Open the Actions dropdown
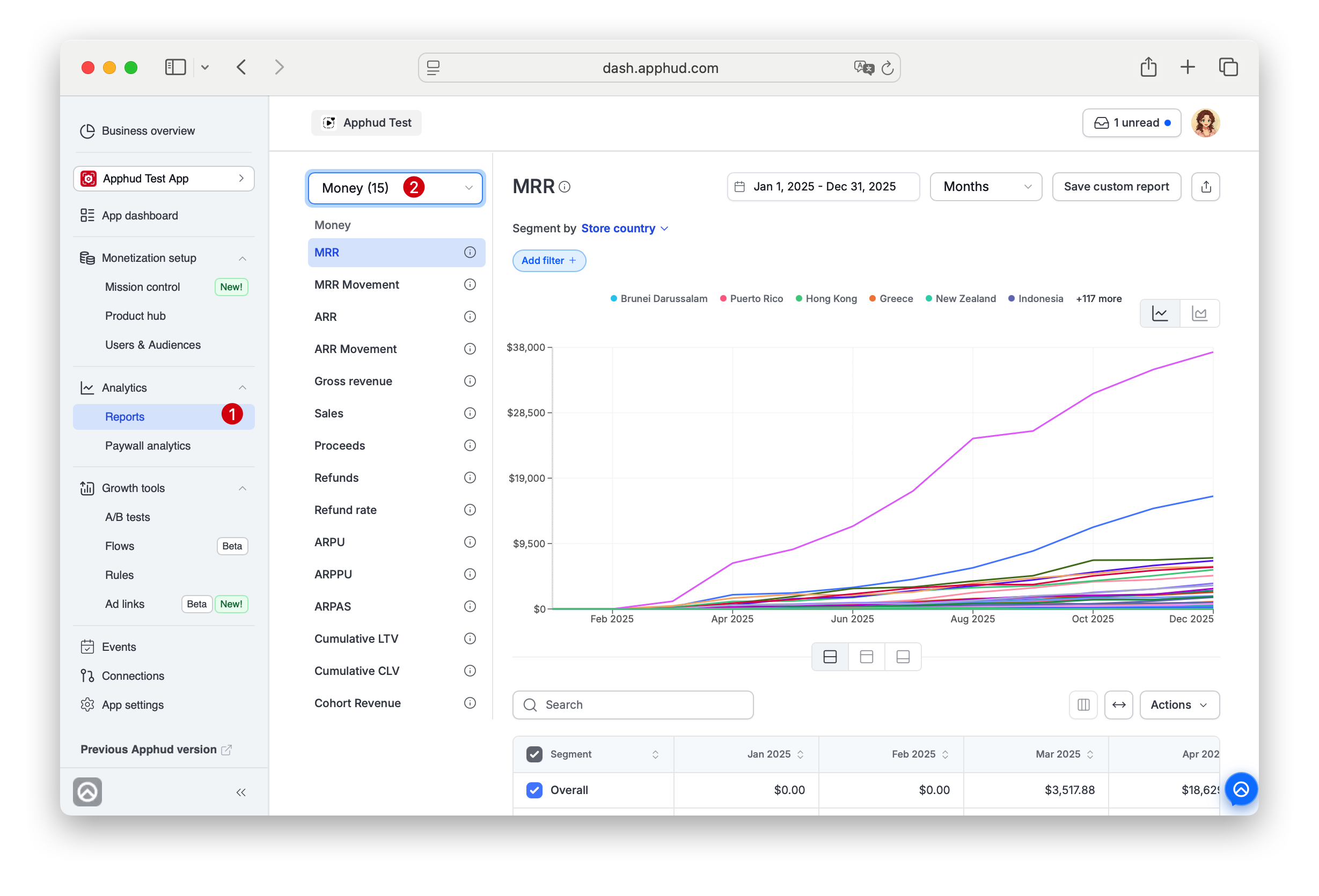 coord(1179,705)
